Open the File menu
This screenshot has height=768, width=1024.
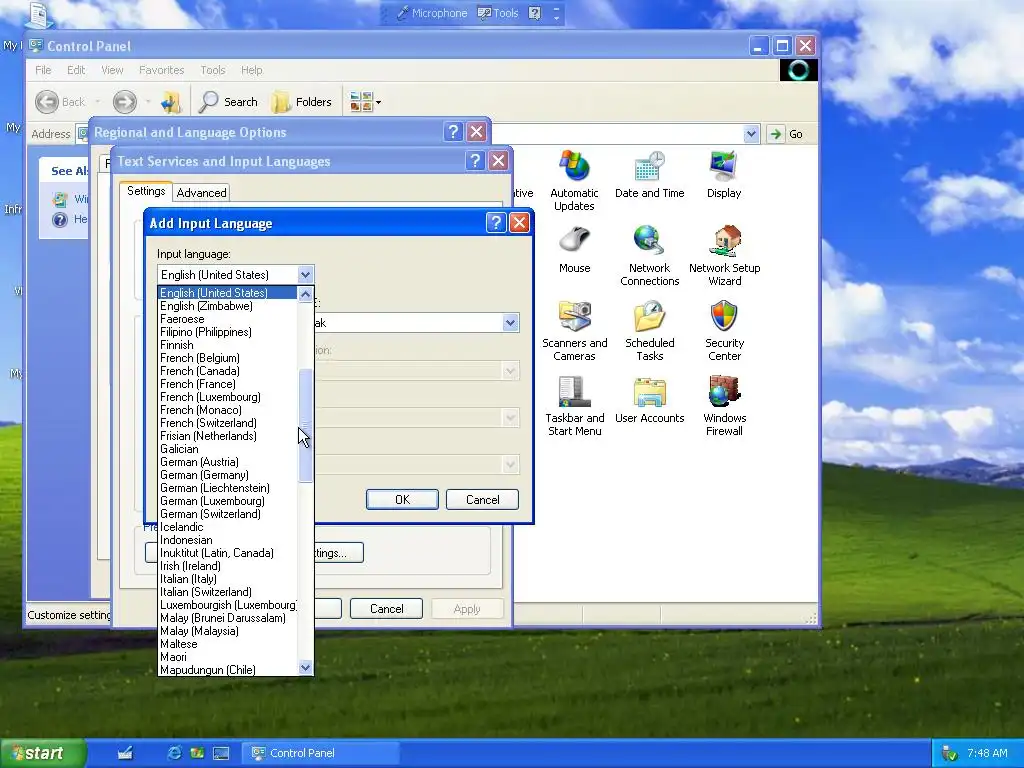click(x=43, y=70)
